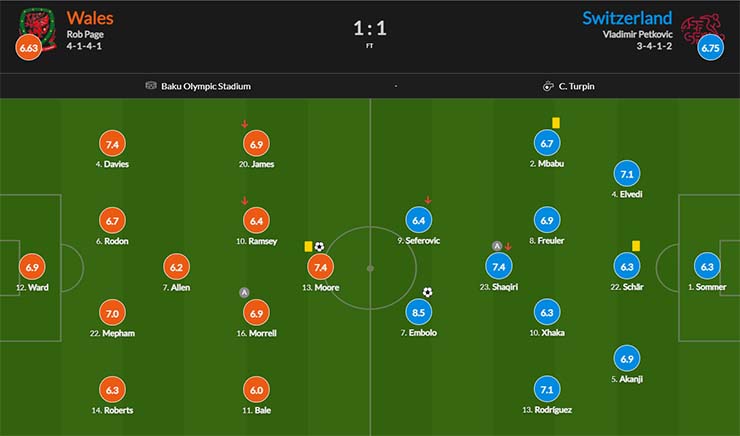The width and height of the screenshot is (740, 436).
Task: Click the assist badge above Shaqiri
Action: [x=496, y=246]
